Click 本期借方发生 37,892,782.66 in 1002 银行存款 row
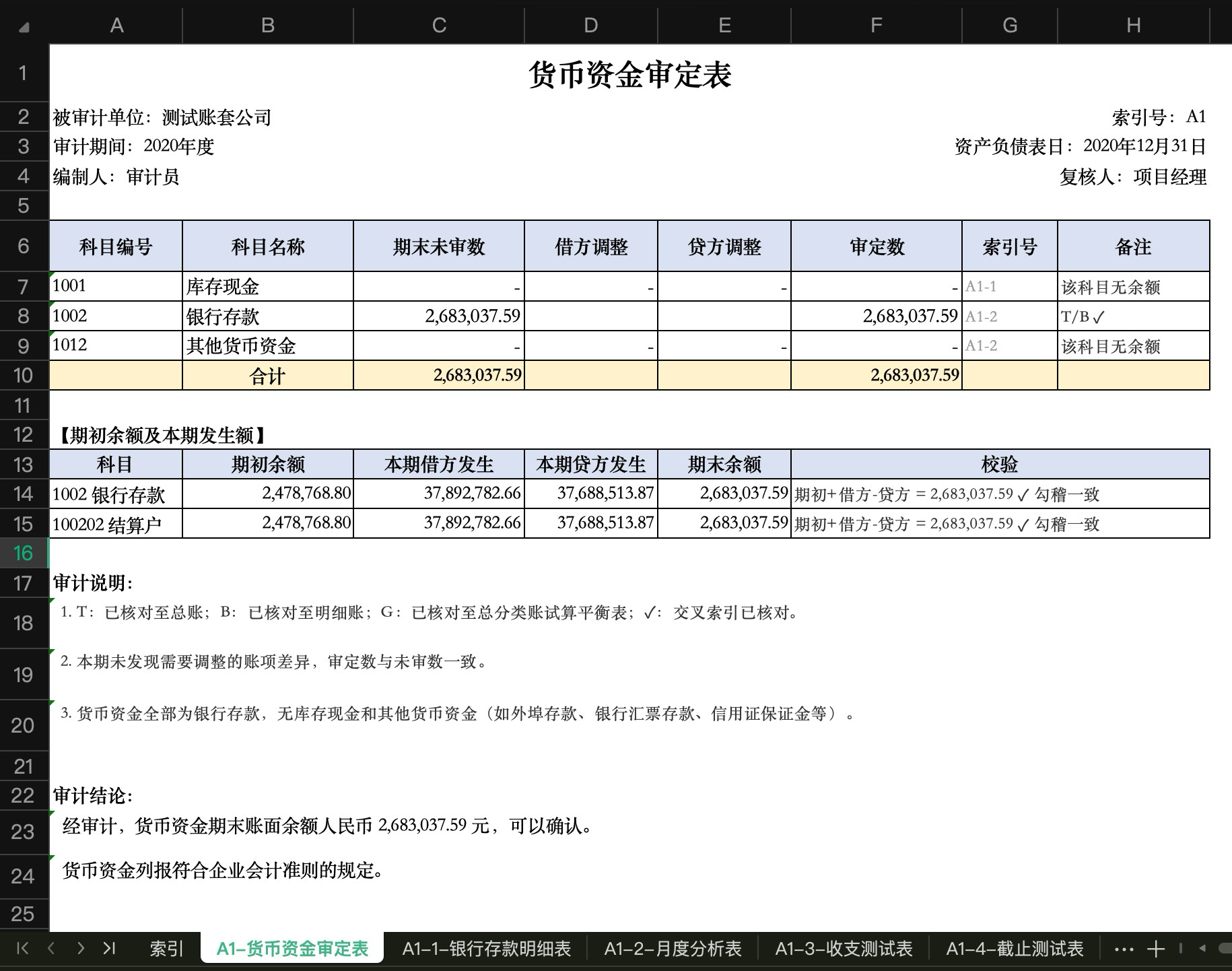The image size is (1232, 971). pos(439,494)
